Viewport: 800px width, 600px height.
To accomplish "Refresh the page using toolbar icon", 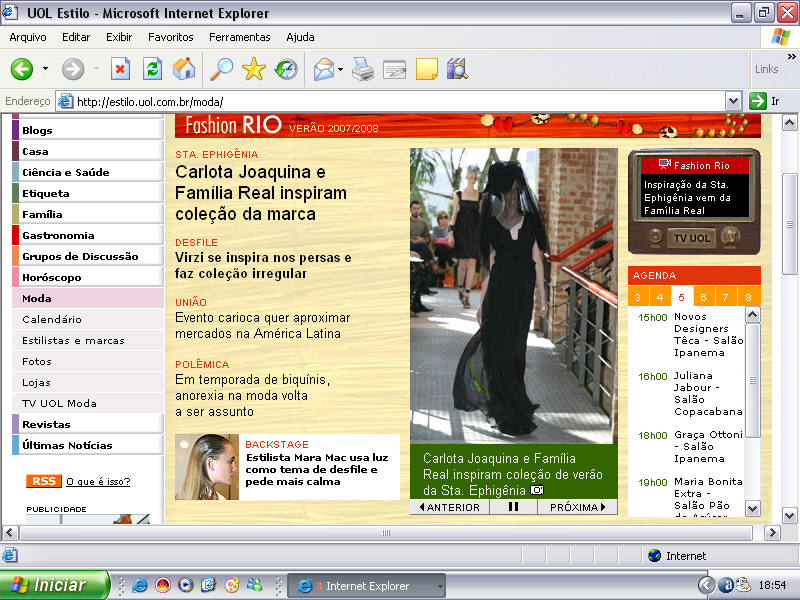I will 152,69.
